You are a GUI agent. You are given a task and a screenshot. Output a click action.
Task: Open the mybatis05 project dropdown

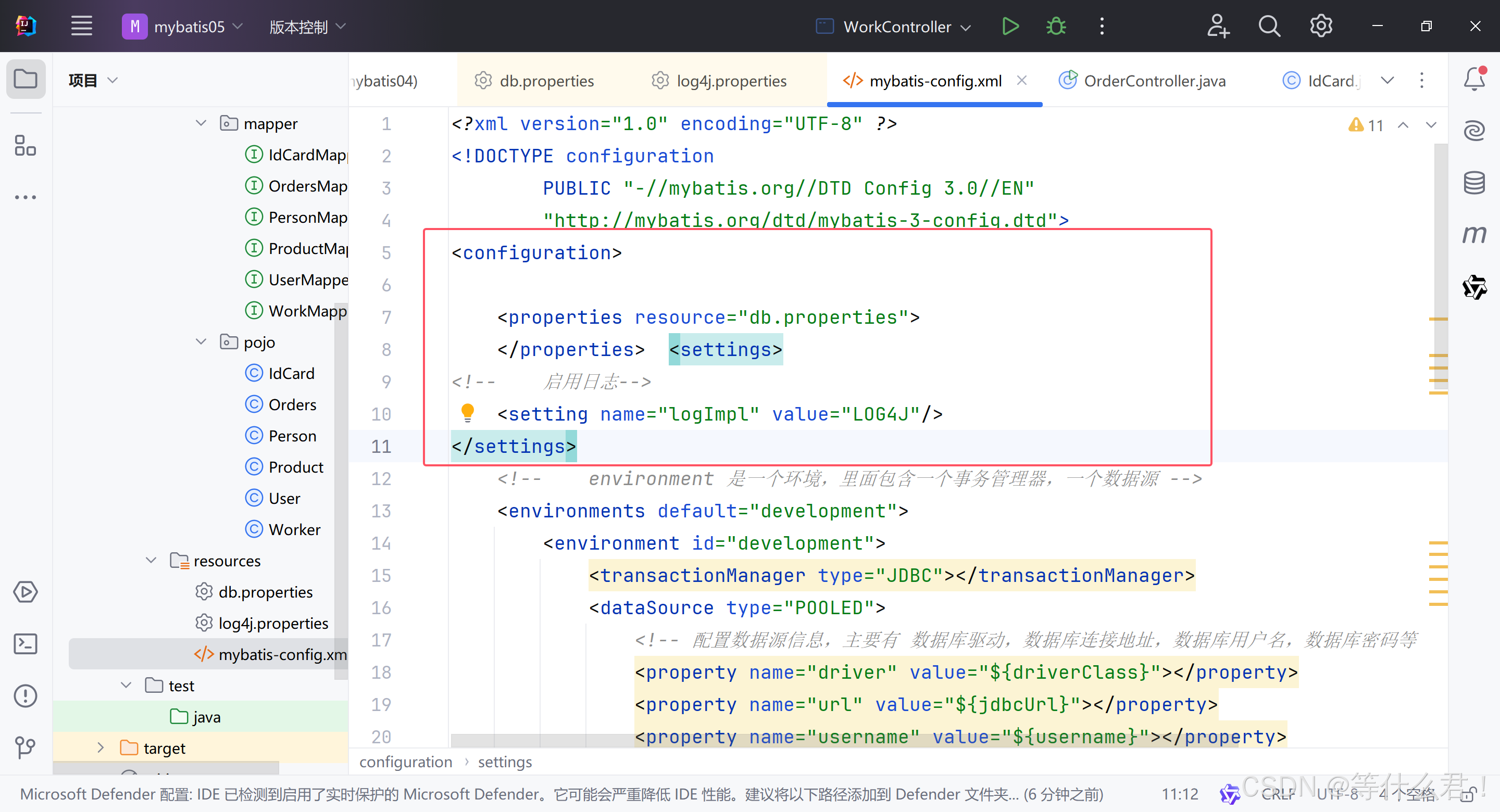(x=189, y=27)
